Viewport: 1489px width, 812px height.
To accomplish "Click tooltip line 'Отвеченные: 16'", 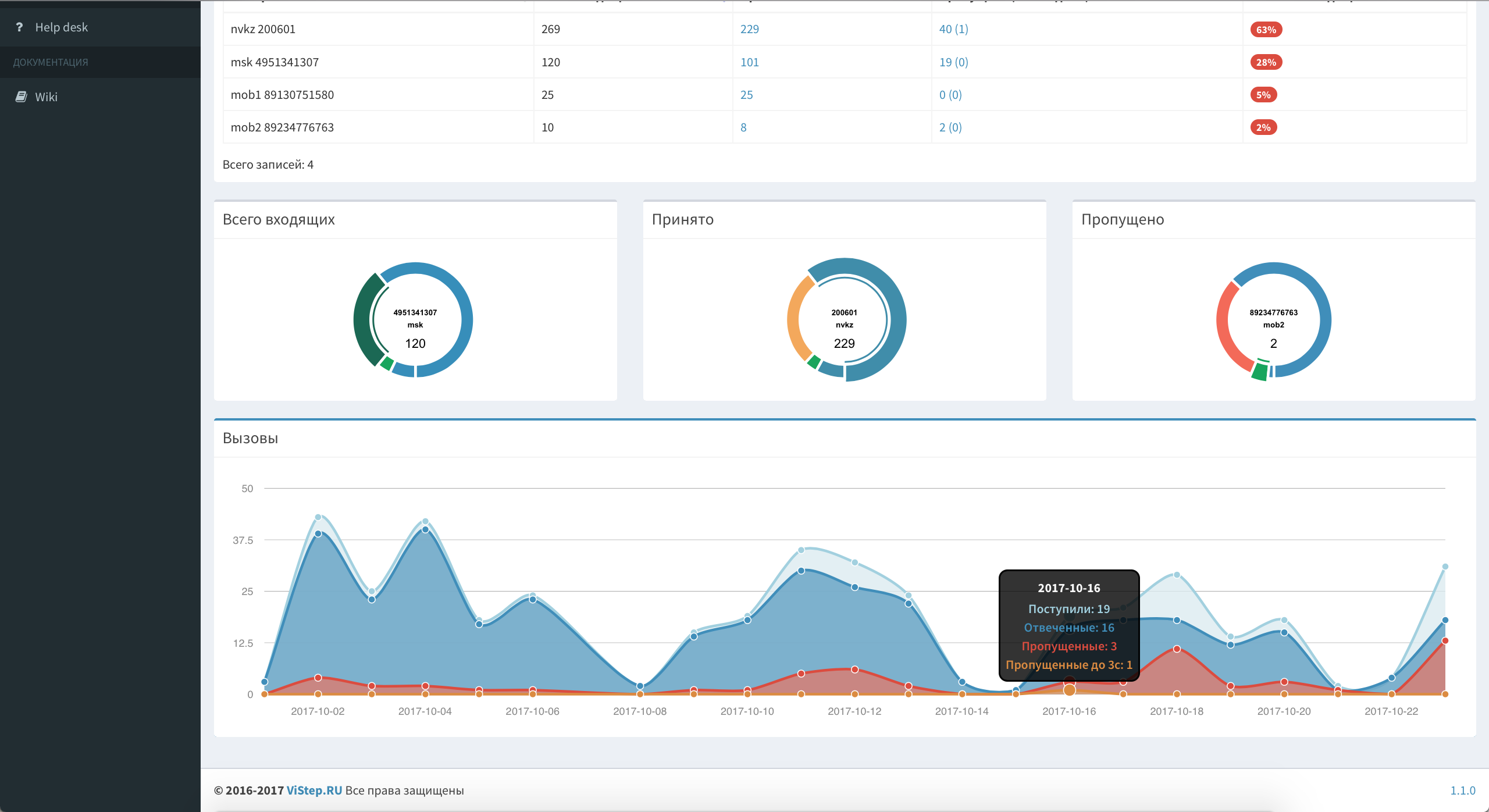I will tap(1069, 628).
